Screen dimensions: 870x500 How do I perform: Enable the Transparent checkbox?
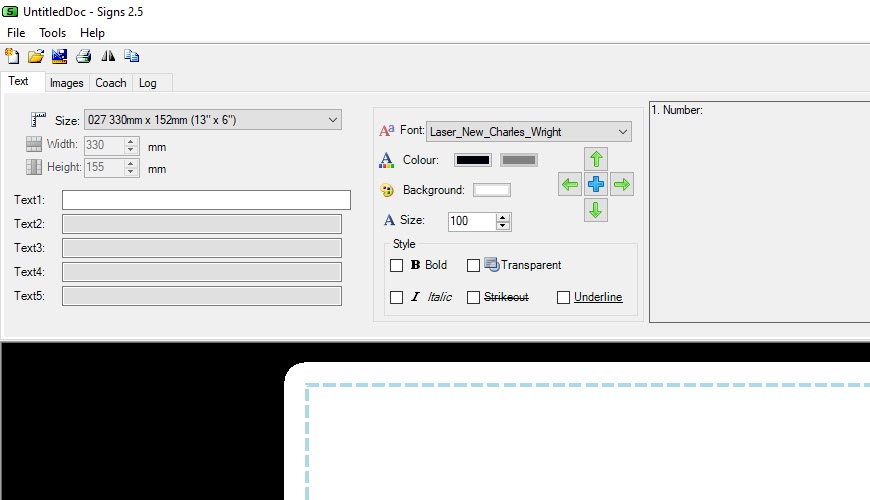point(473,265)
